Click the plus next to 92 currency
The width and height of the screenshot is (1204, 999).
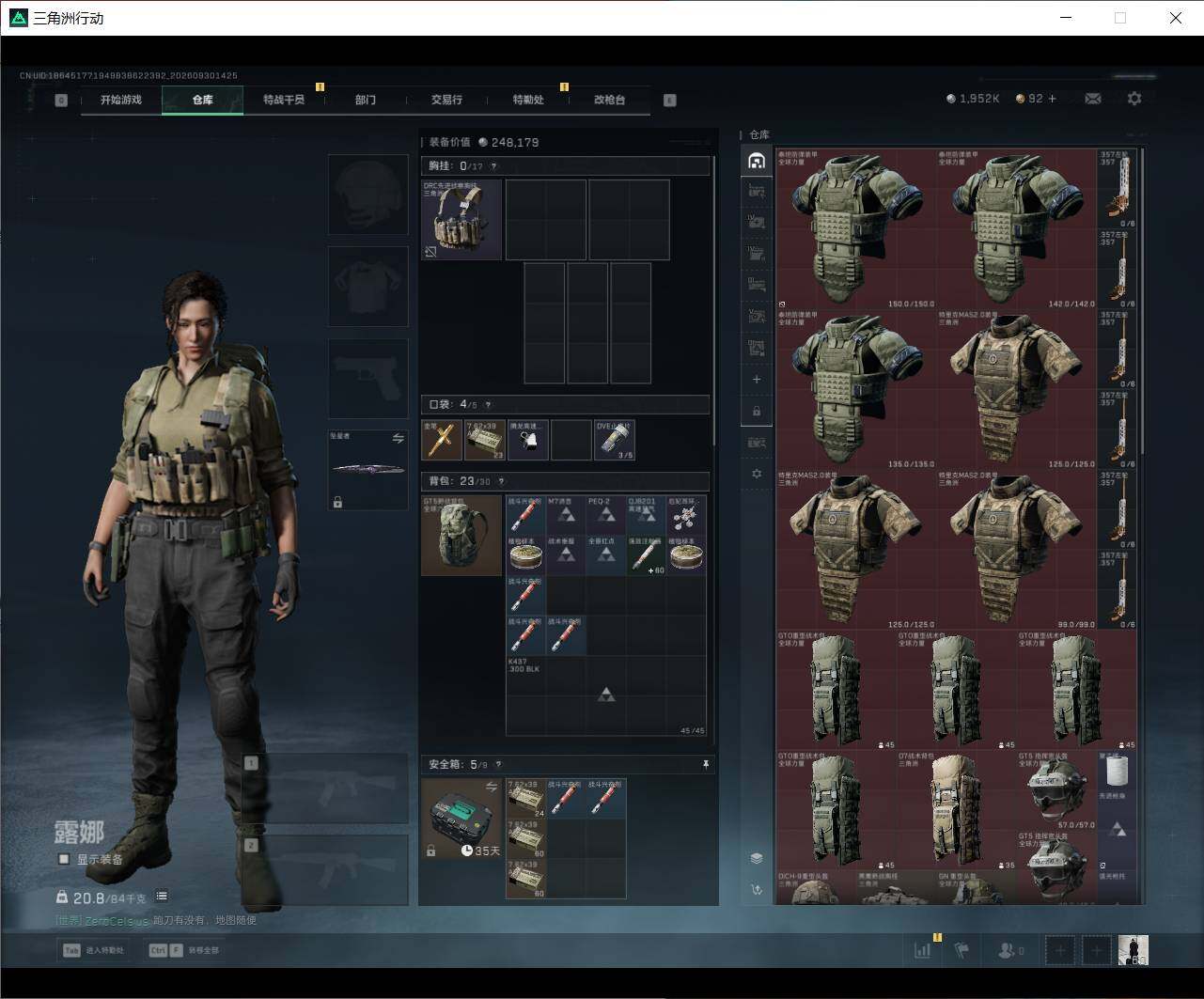(x=1052, y=99)
